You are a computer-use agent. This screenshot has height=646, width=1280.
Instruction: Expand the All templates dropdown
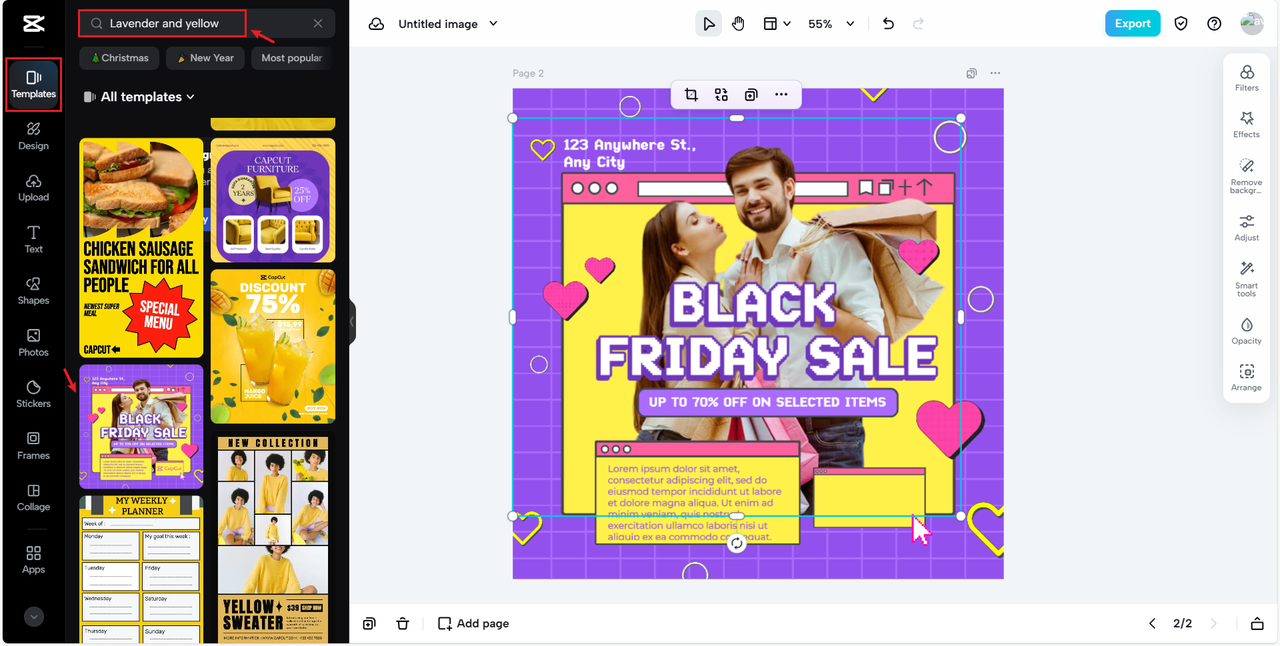point(139,97)
